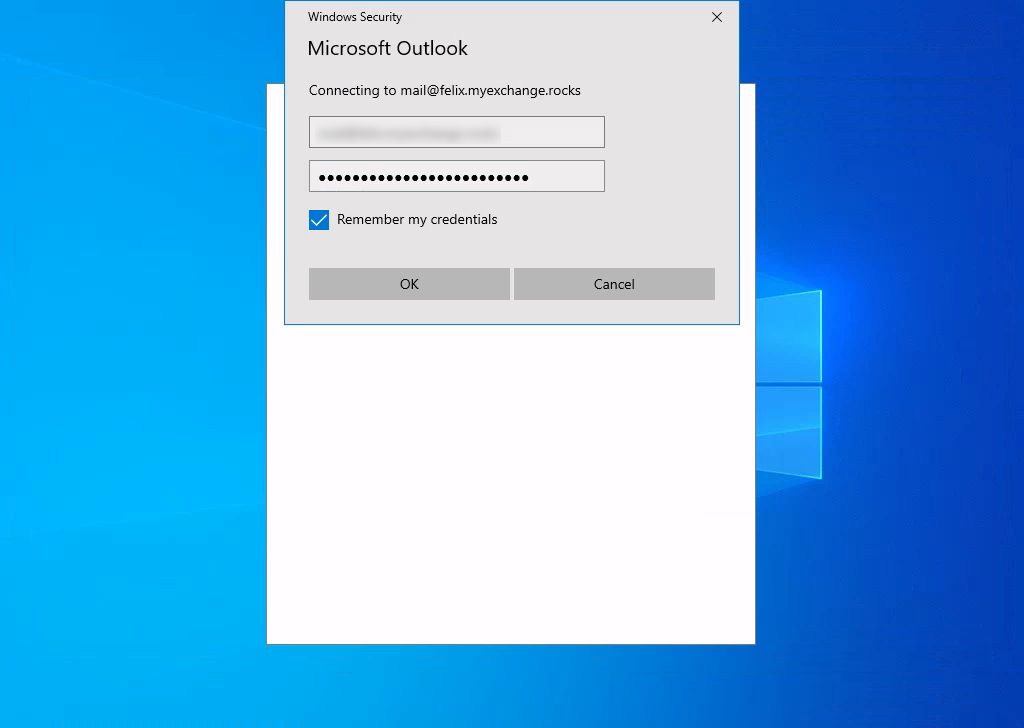Cancel the Outlook credential request
This screenshot has height=728, width=1024.
(x=613, y=284)
